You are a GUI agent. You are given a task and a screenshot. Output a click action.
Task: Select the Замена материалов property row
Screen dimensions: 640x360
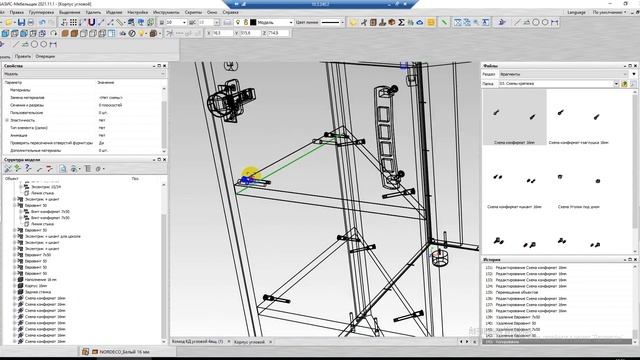coord(83,98)
